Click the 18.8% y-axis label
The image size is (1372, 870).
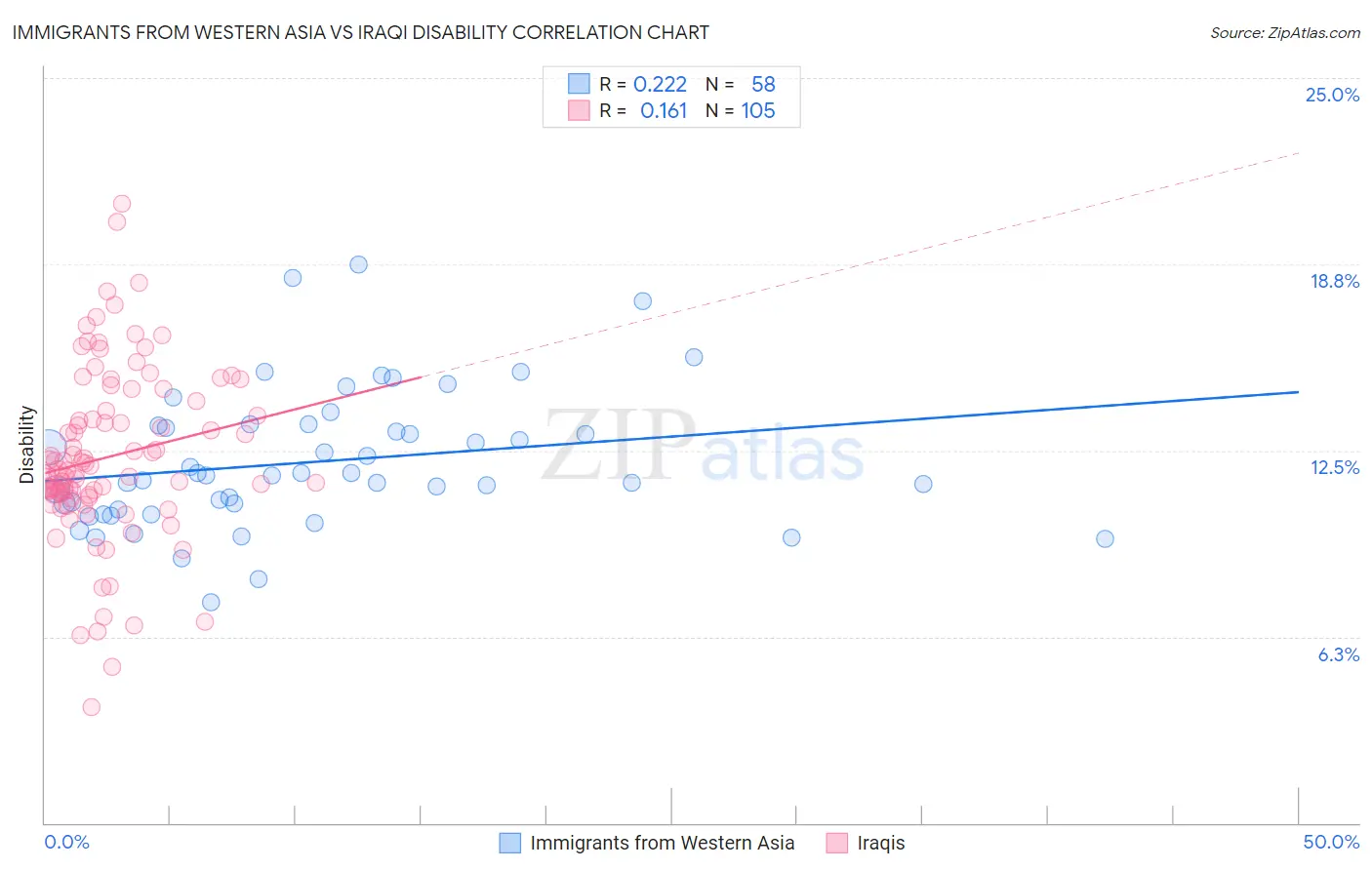pos(1334,281)
